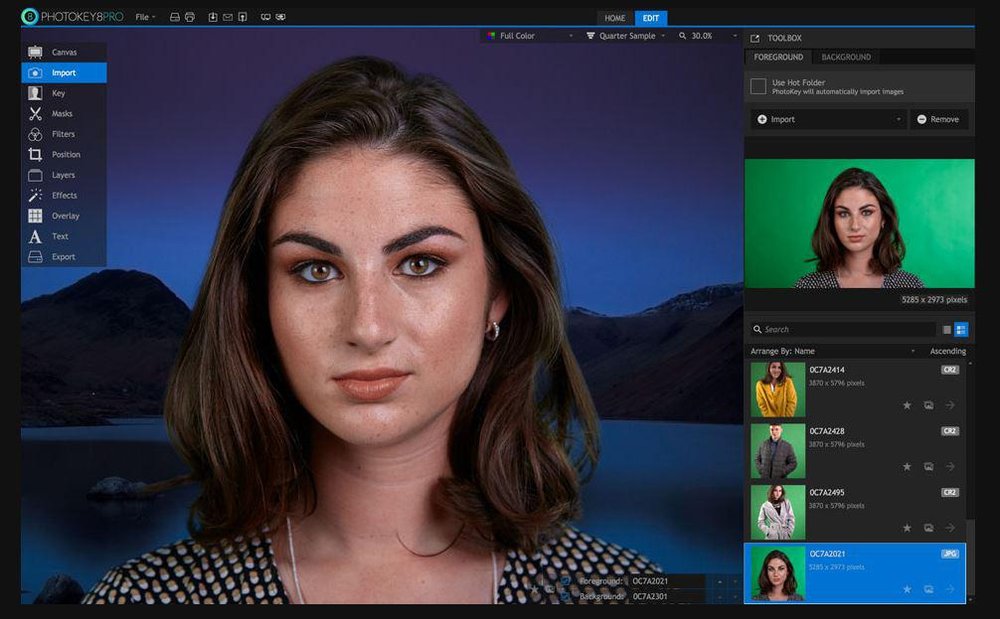Screen dimensions: 1000x619
Task: Open the Quarter Sample quality dropdown
Action: point(626,36)
